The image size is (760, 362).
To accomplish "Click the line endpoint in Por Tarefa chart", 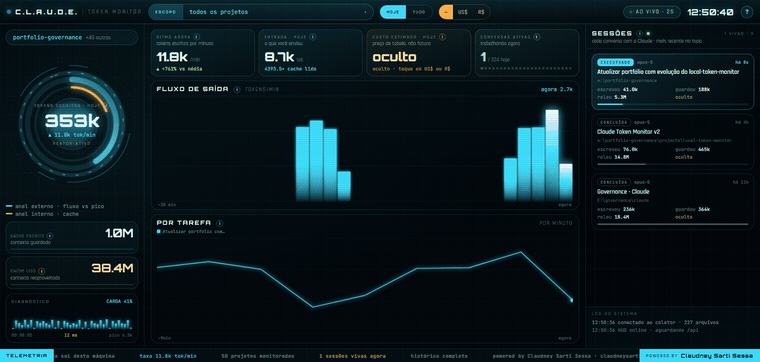I will coord(571,300).
